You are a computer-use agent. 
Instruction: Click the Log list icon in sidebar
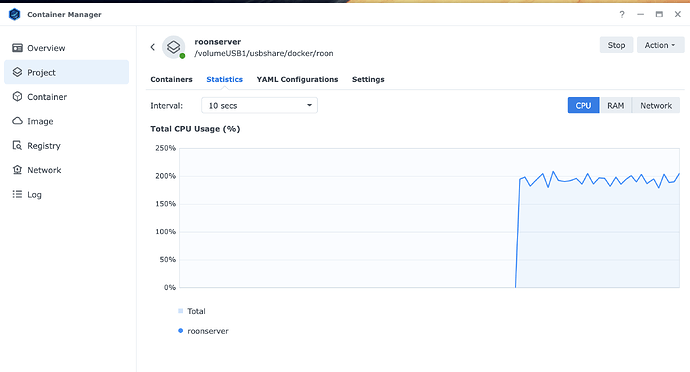(17, 194)
